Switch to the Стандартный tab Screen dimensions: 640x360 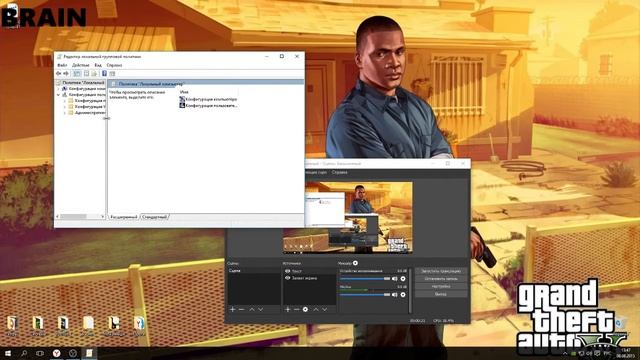(155, 217)
